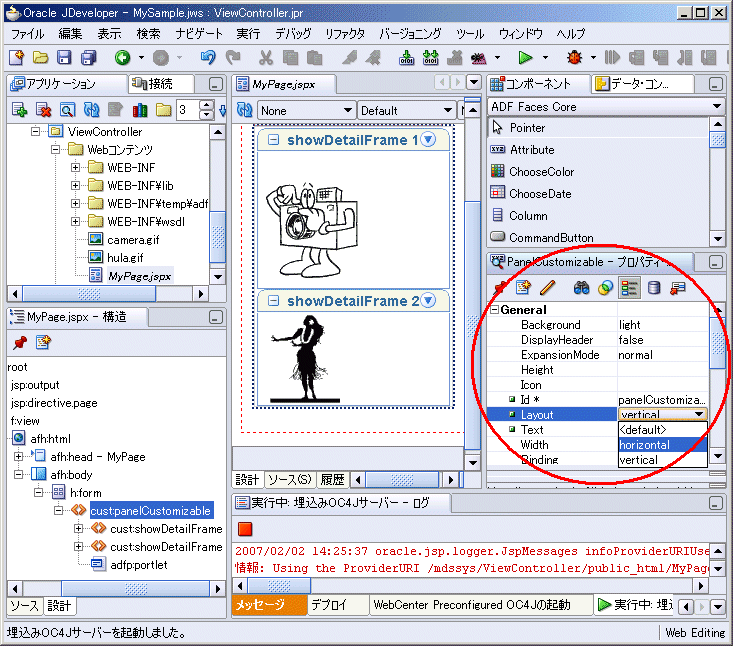Click the Undo toolbar icon
The height and width of the screenshot is (646, 733).
tap(208, 57)
